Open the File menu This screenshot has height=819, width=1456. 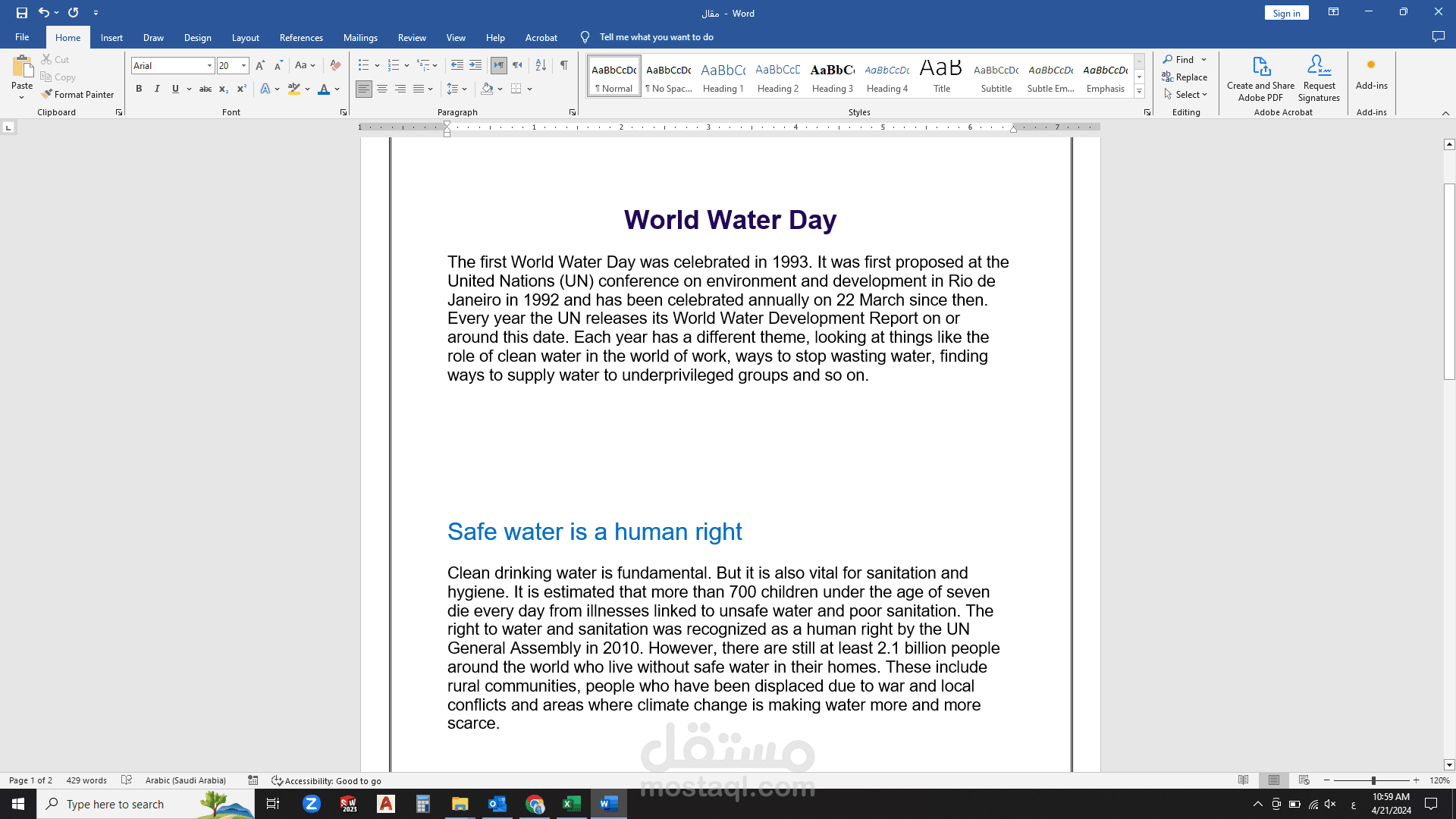click(x=22, y=37)
